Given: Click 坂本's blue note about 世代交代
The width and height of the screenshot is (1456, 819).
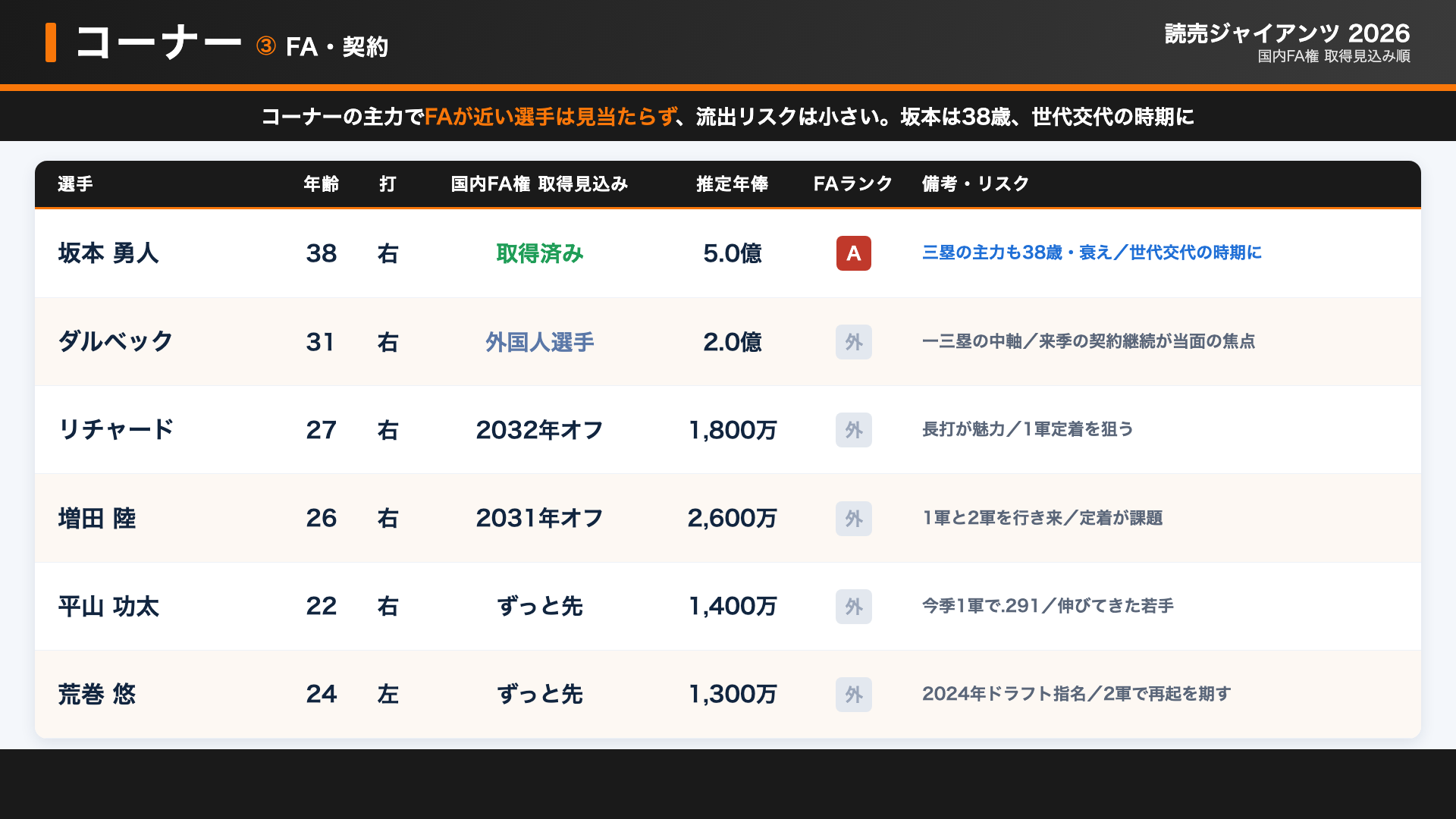Looking at the screenshot, I should (x=1092, y=253).
